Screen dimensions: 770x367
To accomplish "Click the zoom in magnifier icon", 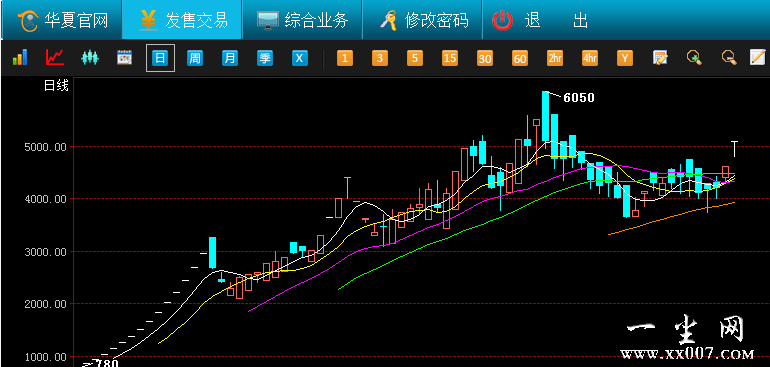I will [x=694, y=58].
